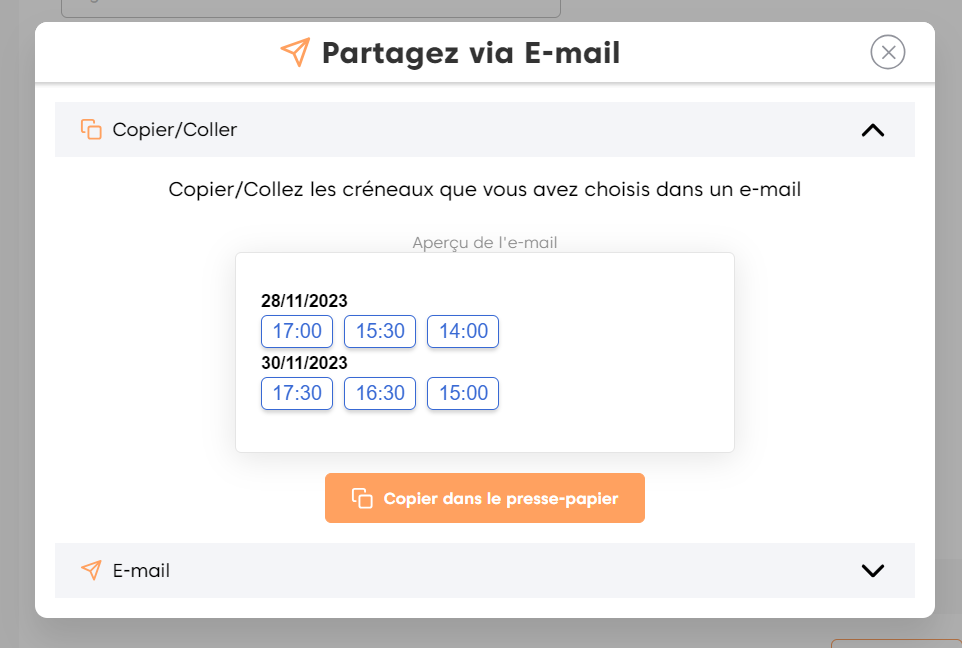962x648 pixels.
Task: Pick the 15:30 time slot
Action: tap(380, 331)
